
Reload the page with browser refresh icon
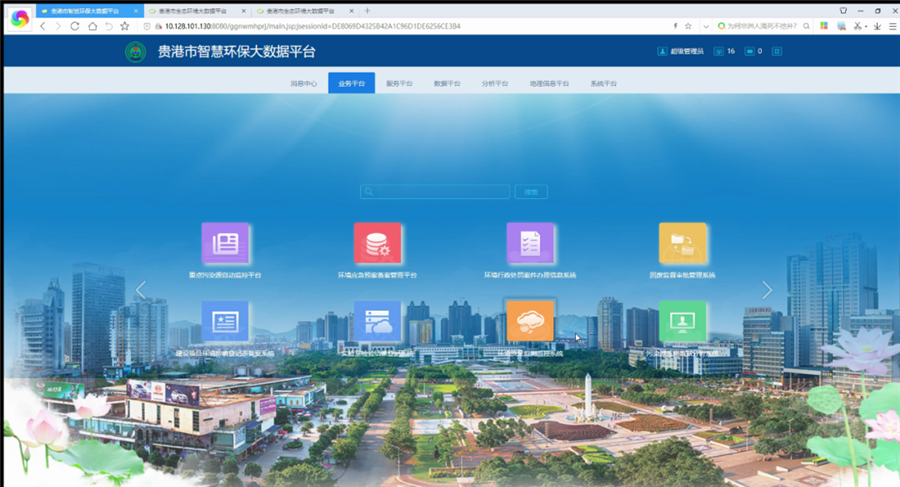click(x=75, y=26)
